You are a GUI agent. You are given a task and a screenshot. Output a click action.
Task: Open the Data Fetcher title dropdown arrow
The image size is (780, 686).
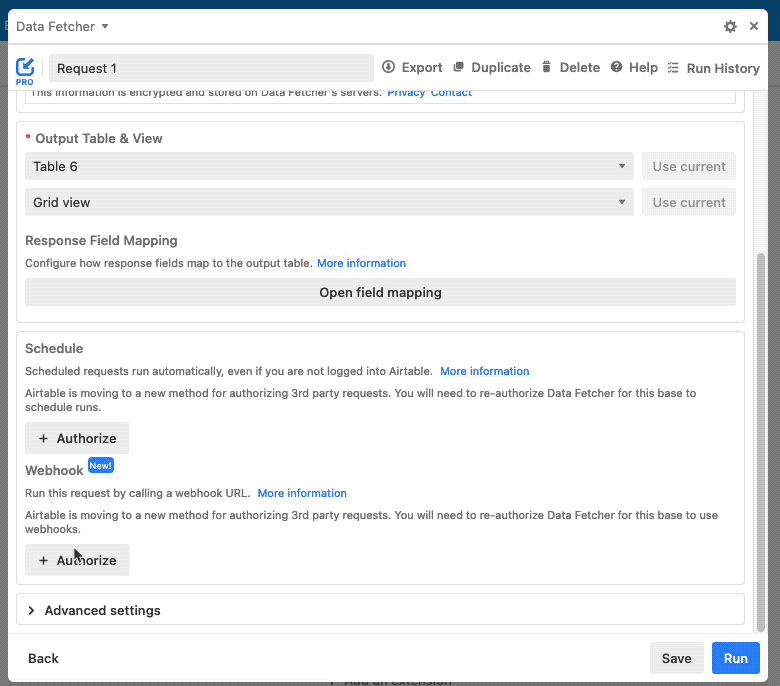click(105, 26)
